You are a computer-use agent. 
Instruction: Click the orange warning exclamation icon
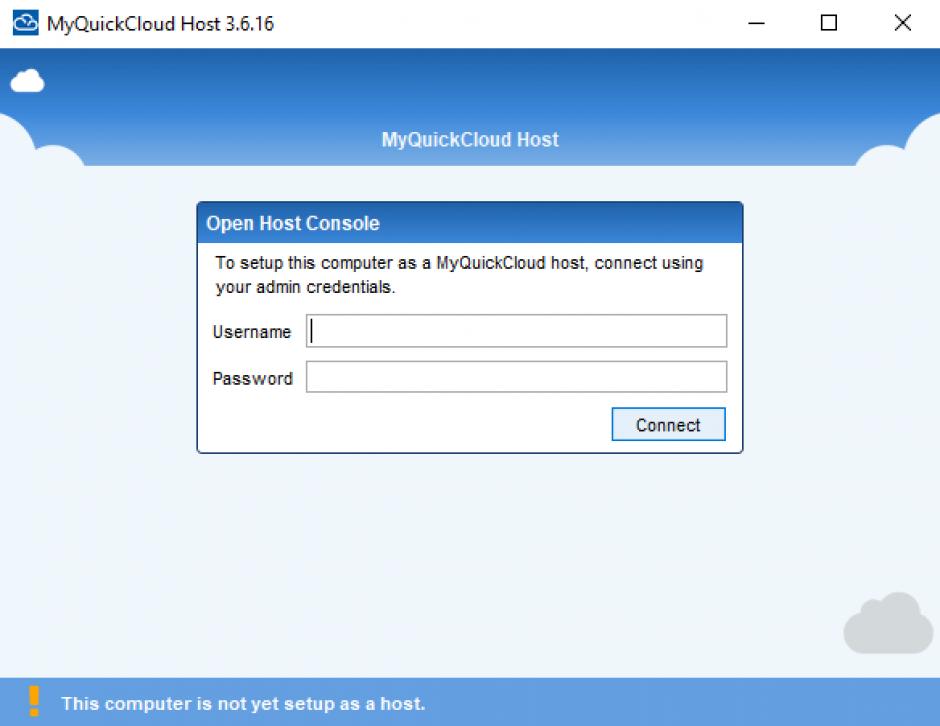point(34,701)
